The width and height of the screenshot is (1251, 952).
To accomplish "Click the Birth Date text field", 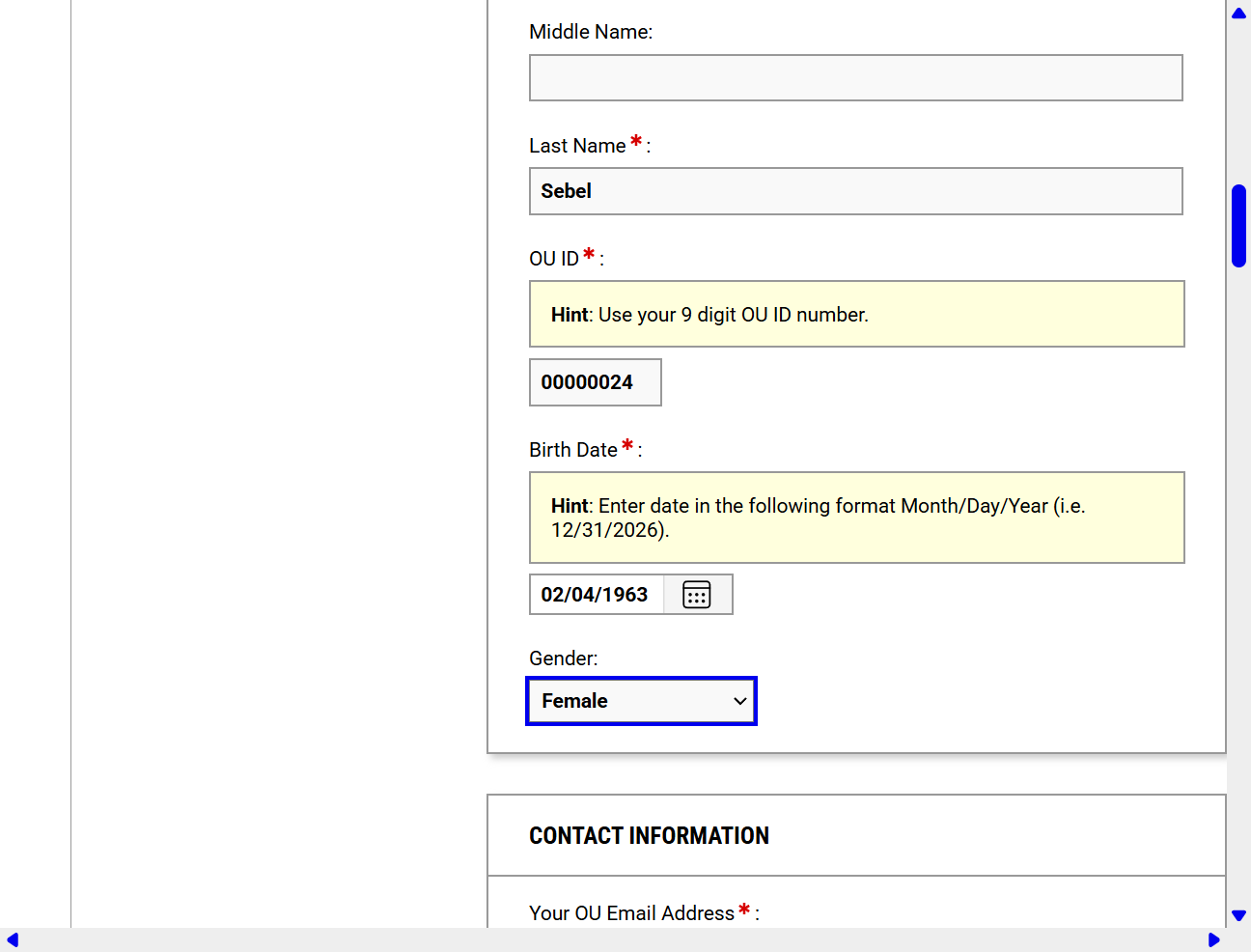I will click(597, 595).
